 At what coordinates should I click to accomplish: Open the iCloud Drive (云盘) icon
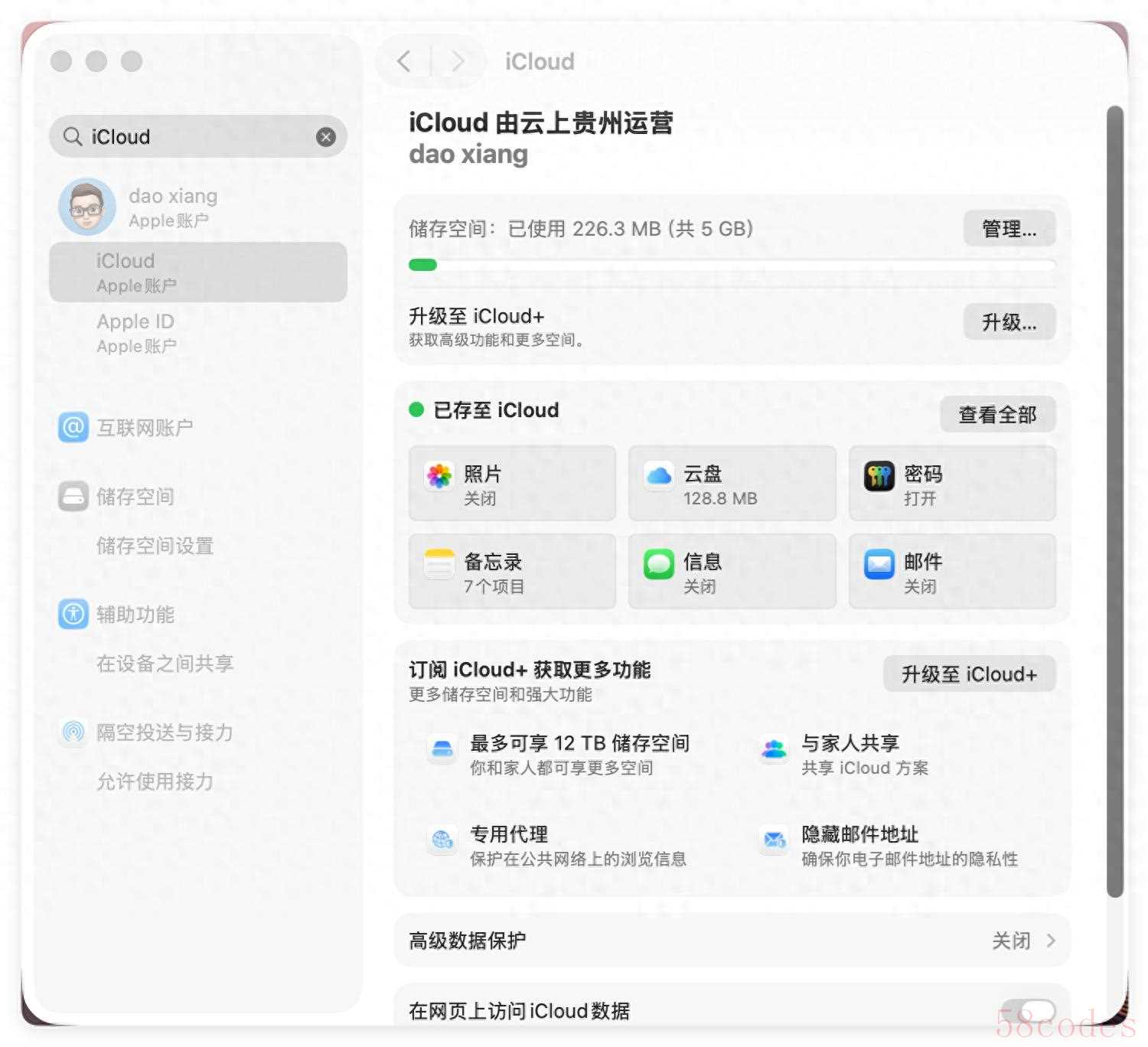point(659,476)
